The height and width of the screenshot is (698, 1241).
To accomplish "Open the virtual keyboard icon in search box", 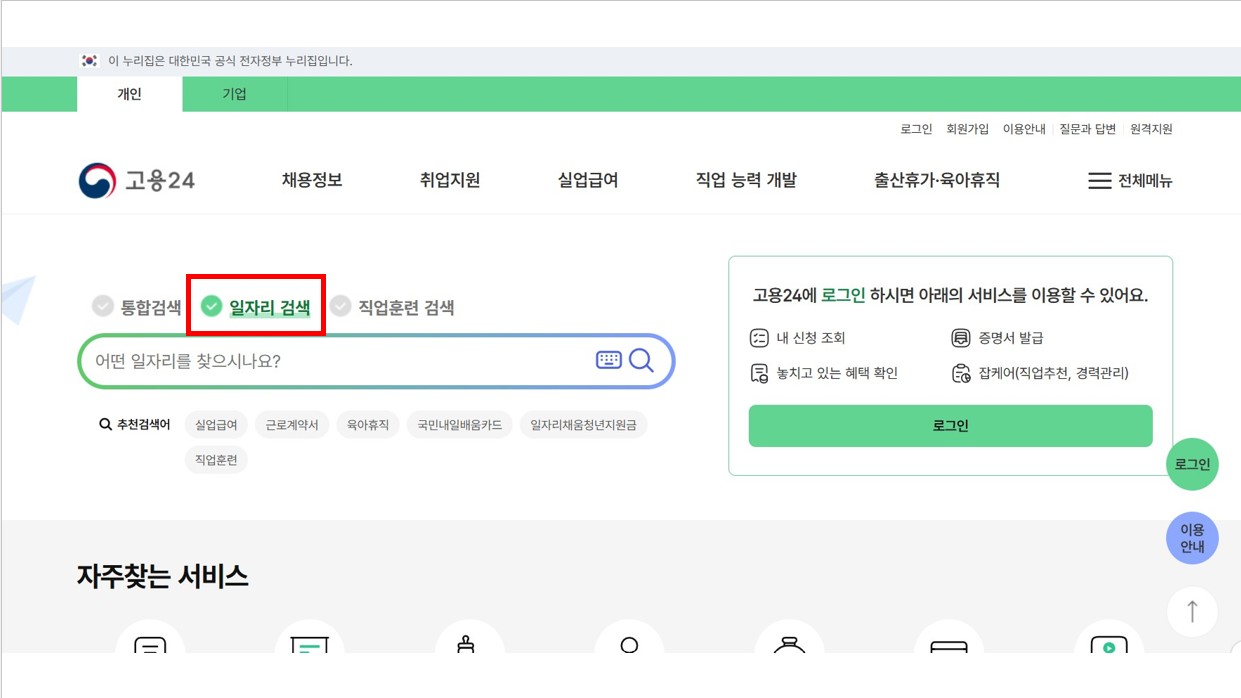I will pyautogui.click(x=608, y=360).
